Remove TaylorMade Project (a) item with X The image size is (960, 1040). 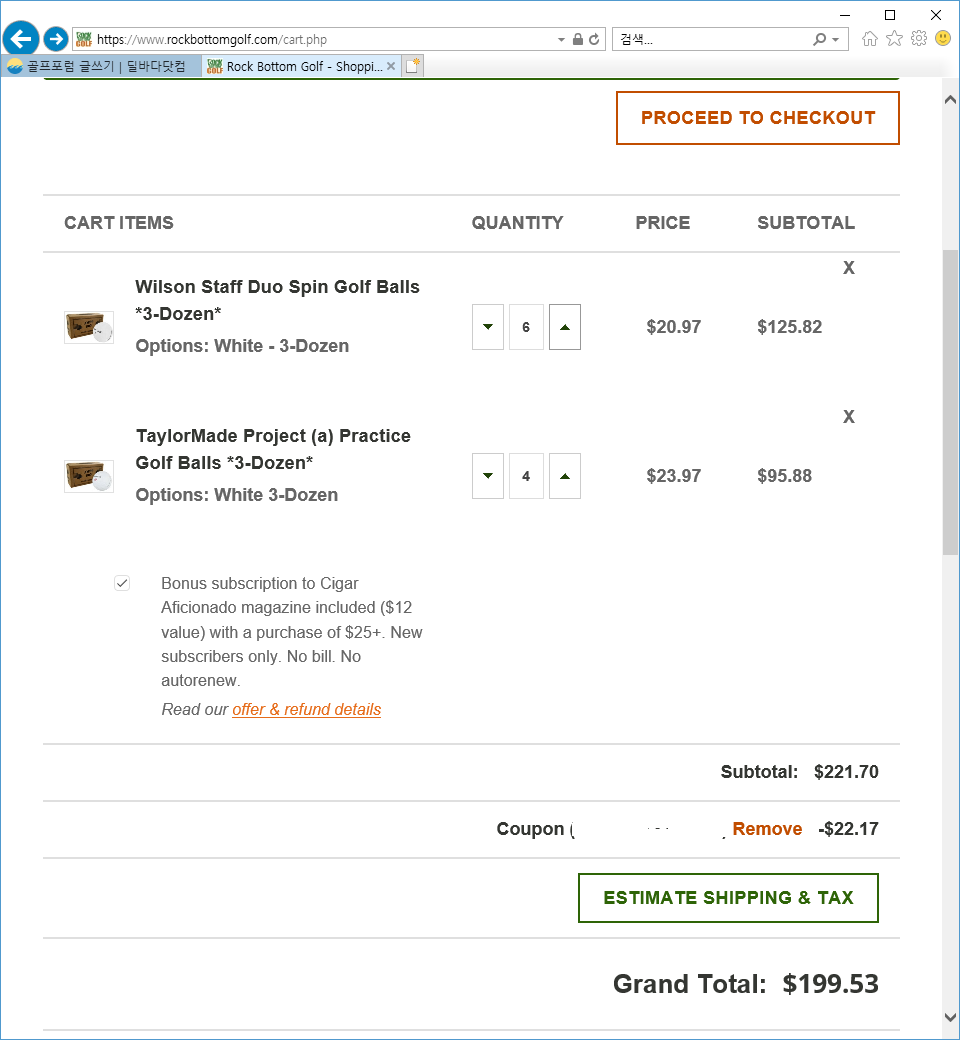[849, 417]
